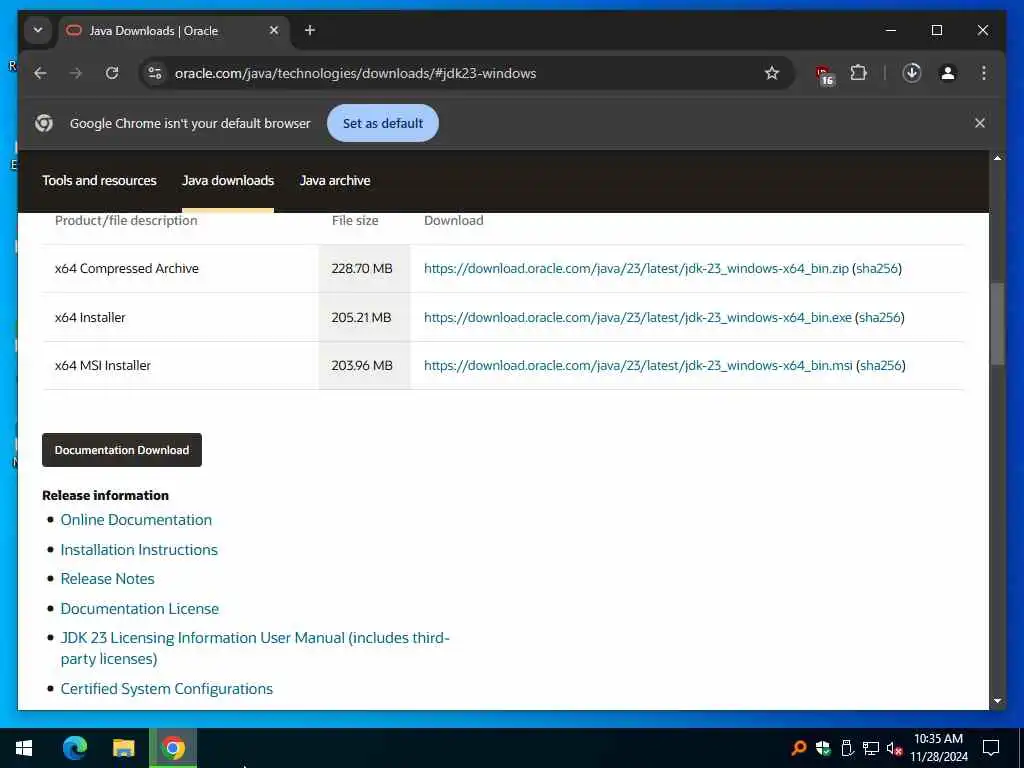Open the Chrome profile avatar

[x=948, y=73]
